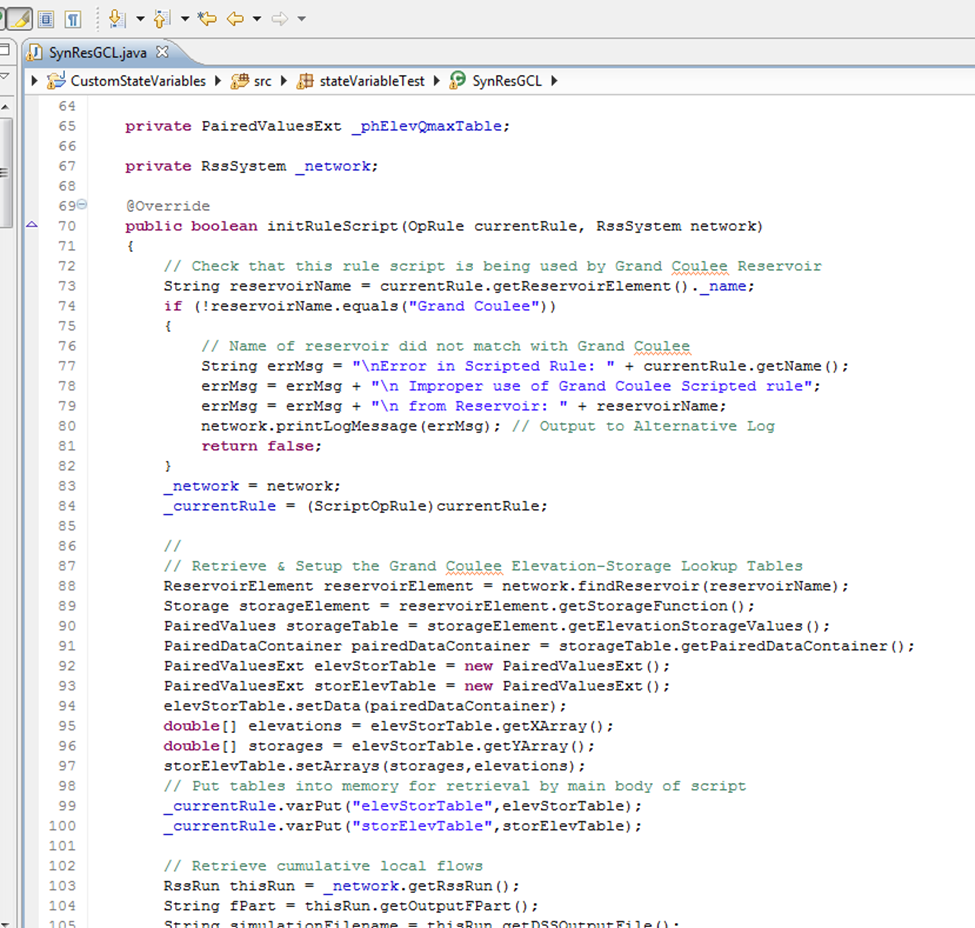Expand arrow before CustomStateVariables breadcrumb
The width and height of the screenshot is (975, 928).
[x=35, y=81]
